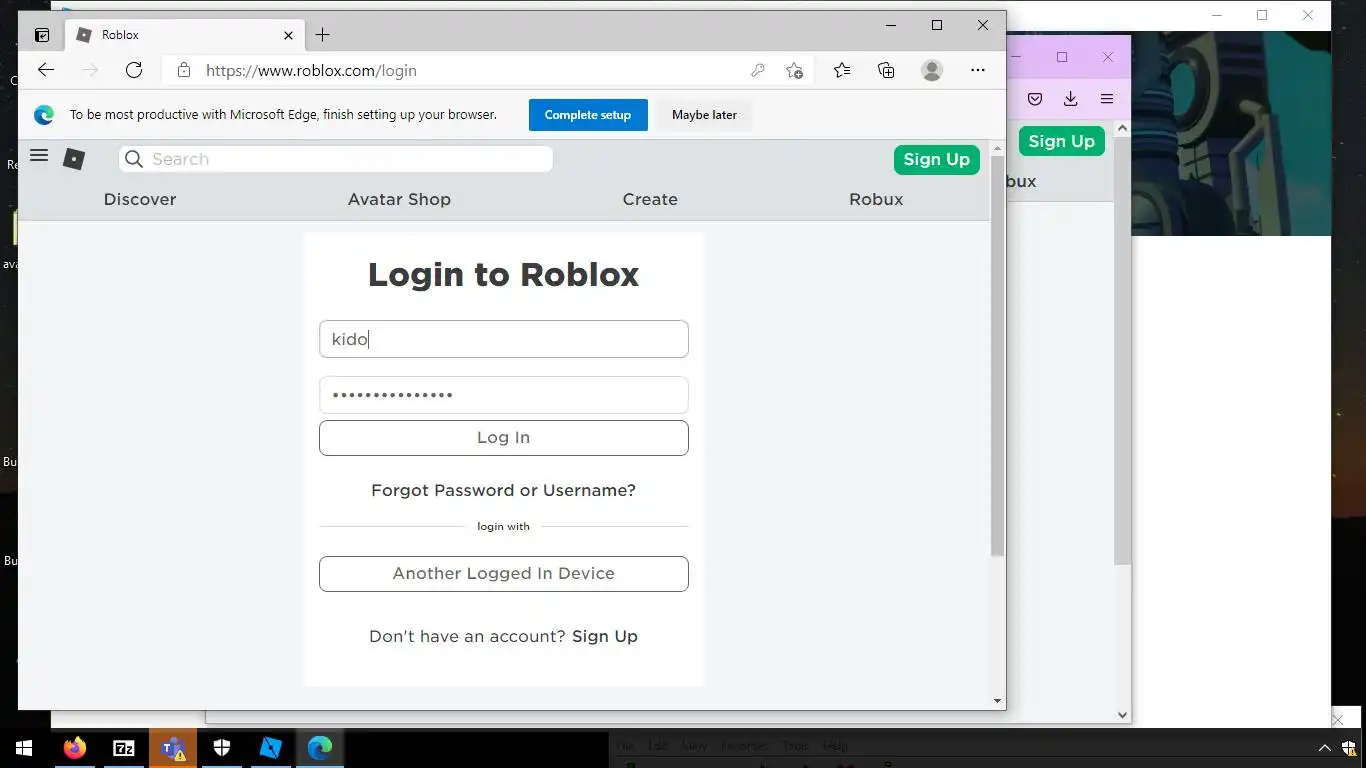
Task: Open the Pocket icon in background Firefox window
Action: click(x=1035, y=99)
